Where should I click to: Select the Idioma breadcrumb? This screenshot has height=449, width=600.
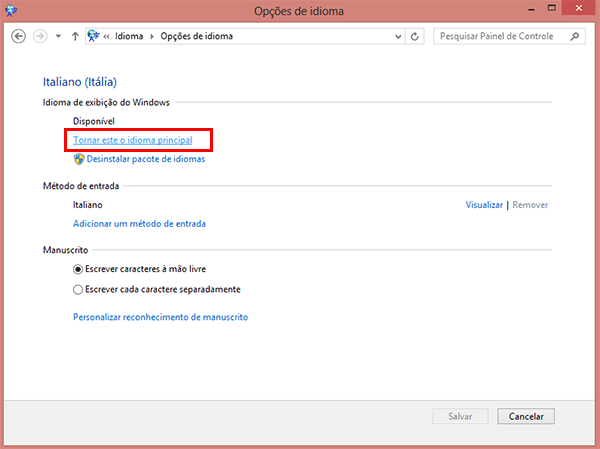129,36
